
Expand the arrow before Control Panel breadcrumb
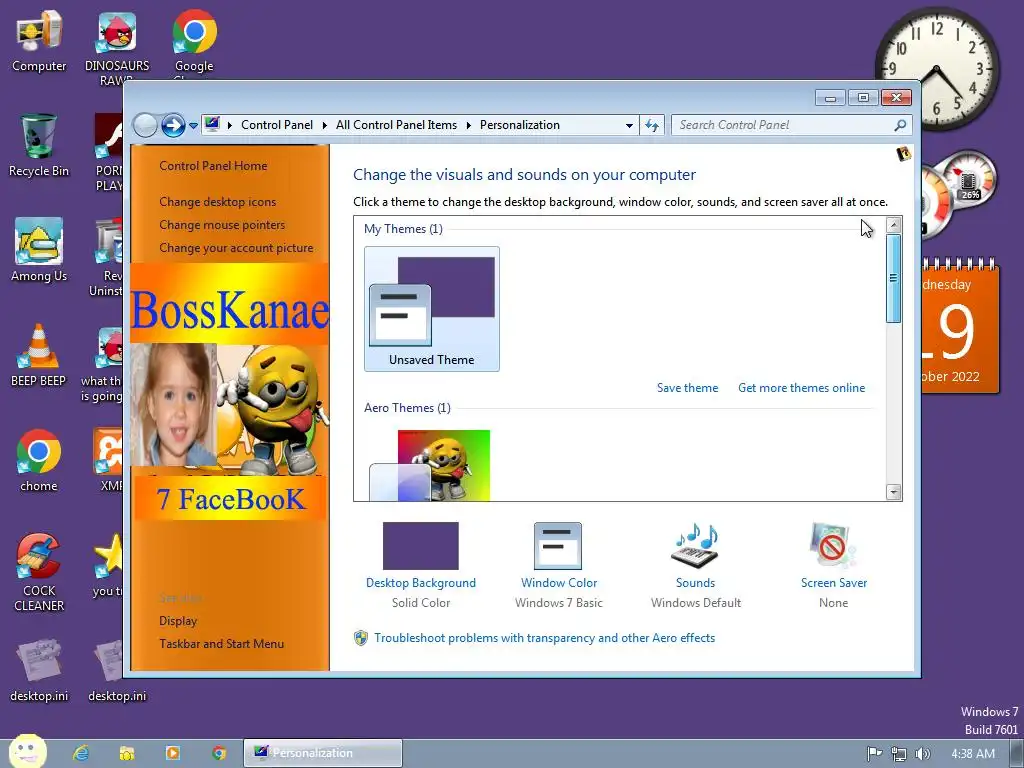[x=230, y=125]
